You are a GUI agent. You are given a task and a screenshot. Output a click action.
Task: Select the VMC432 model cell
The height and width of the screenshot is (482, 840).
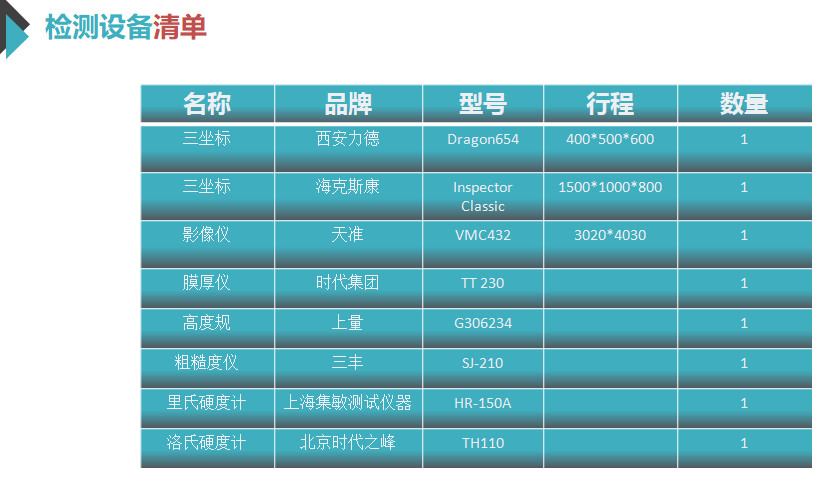click(x=483, y=236)
